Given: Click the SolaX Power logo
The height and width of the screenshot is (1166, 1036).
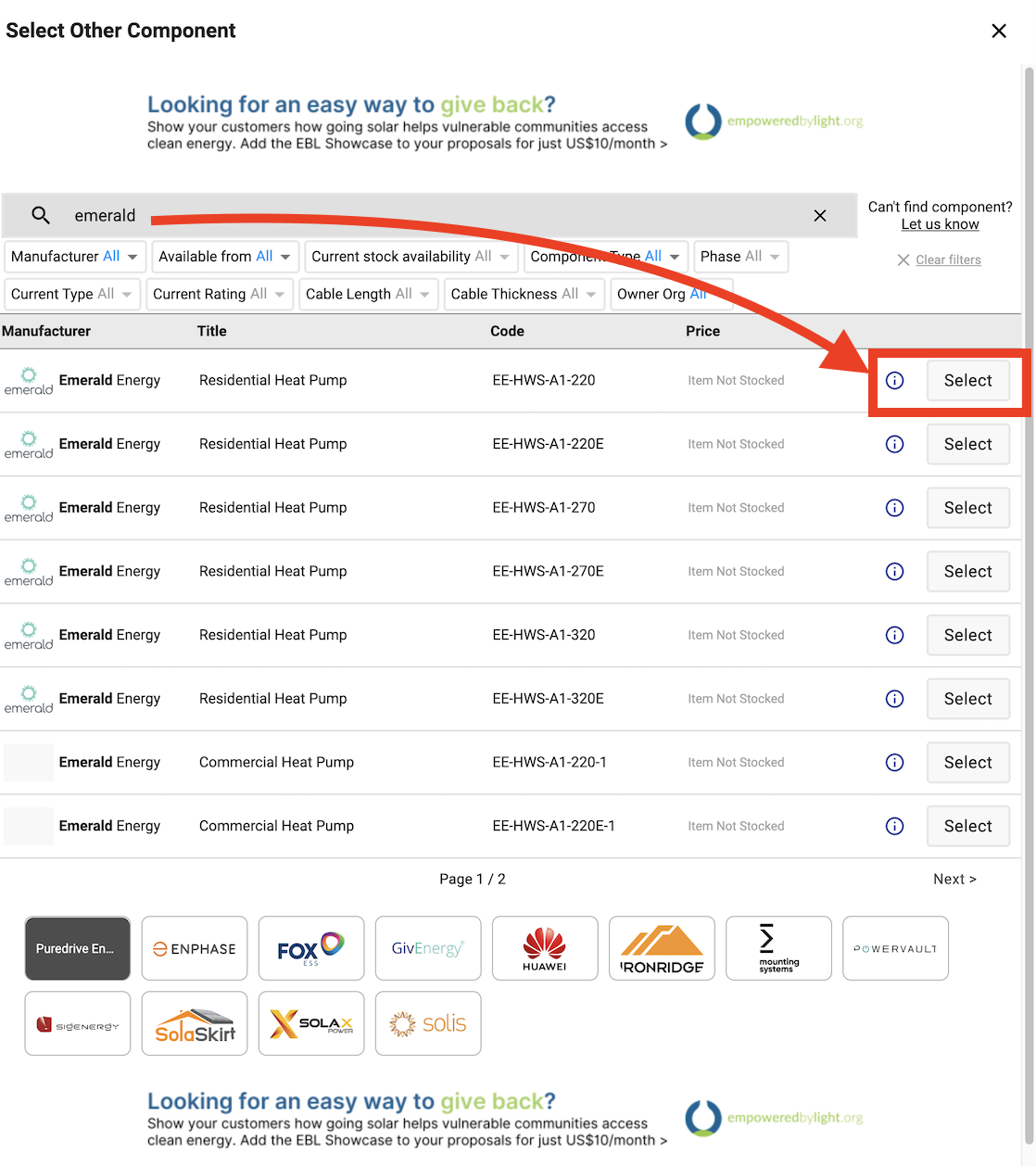Looking at the screenshot, I should tap(311, 1023).
